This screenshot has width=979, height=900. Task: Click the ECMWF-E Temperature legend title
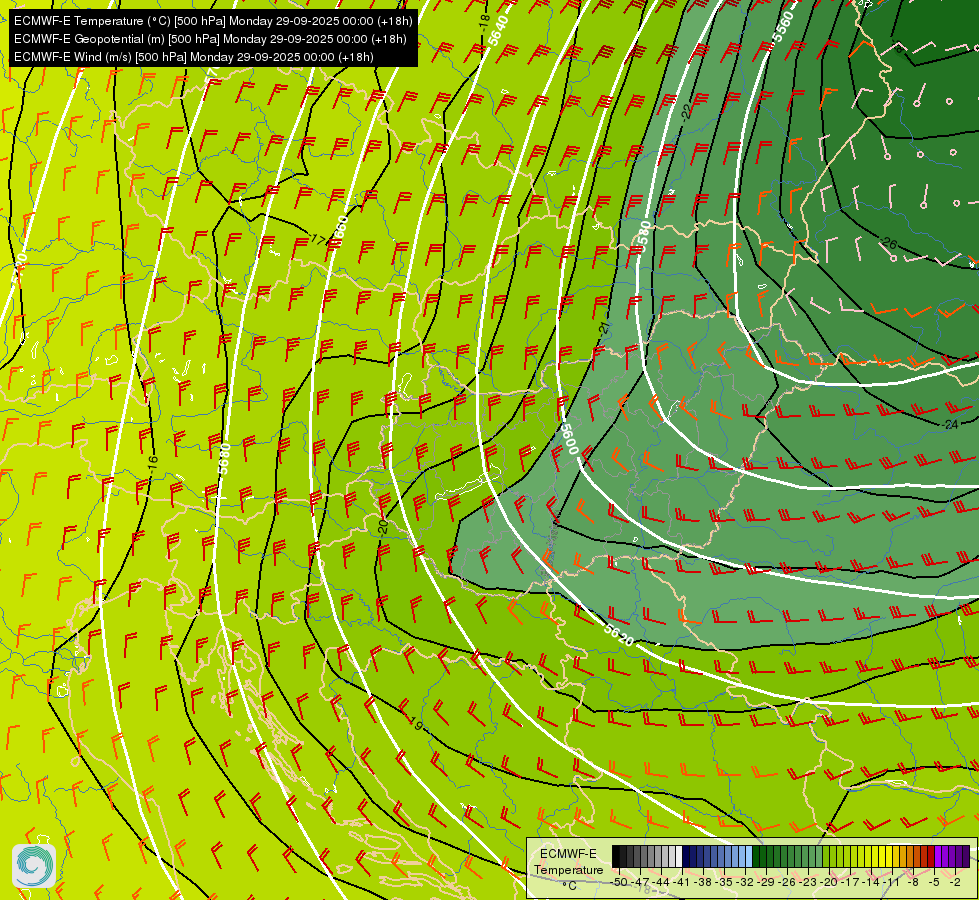(x=569, y=862)
